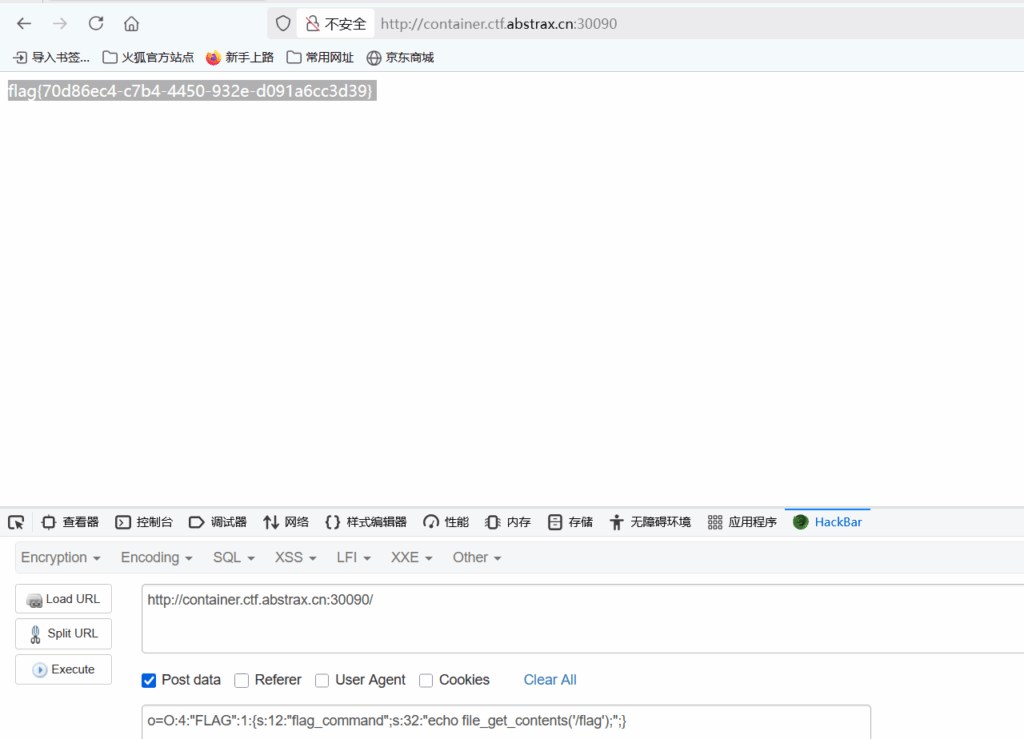Expand the LFI dropdown menu

click(x=354, y=557)
